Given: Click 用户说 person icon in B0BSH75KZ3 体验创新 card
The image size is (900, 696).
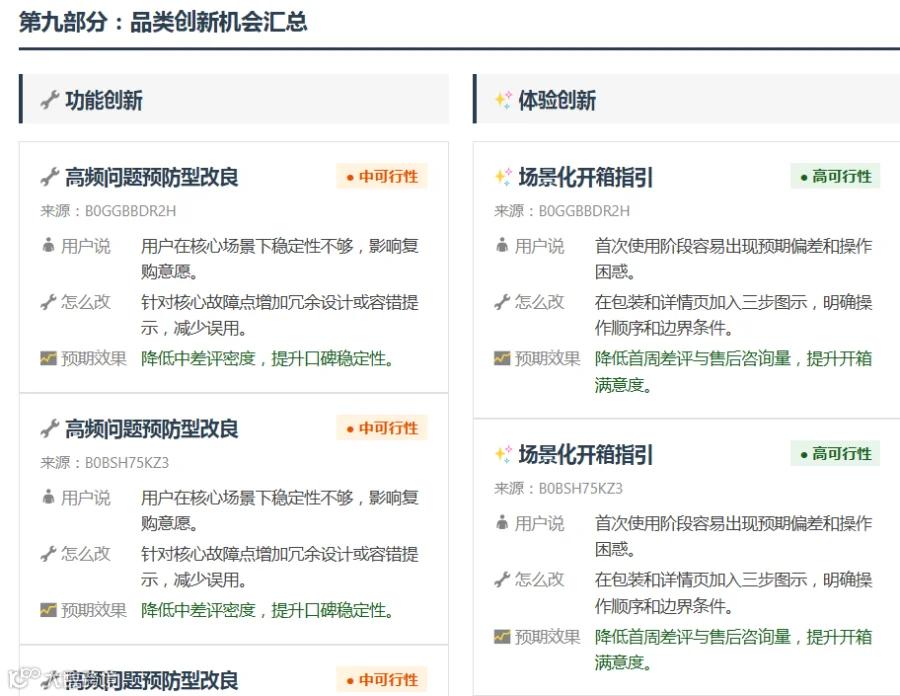Looking at the screenshot, I should pyautogui.click(x=502, y=523).
